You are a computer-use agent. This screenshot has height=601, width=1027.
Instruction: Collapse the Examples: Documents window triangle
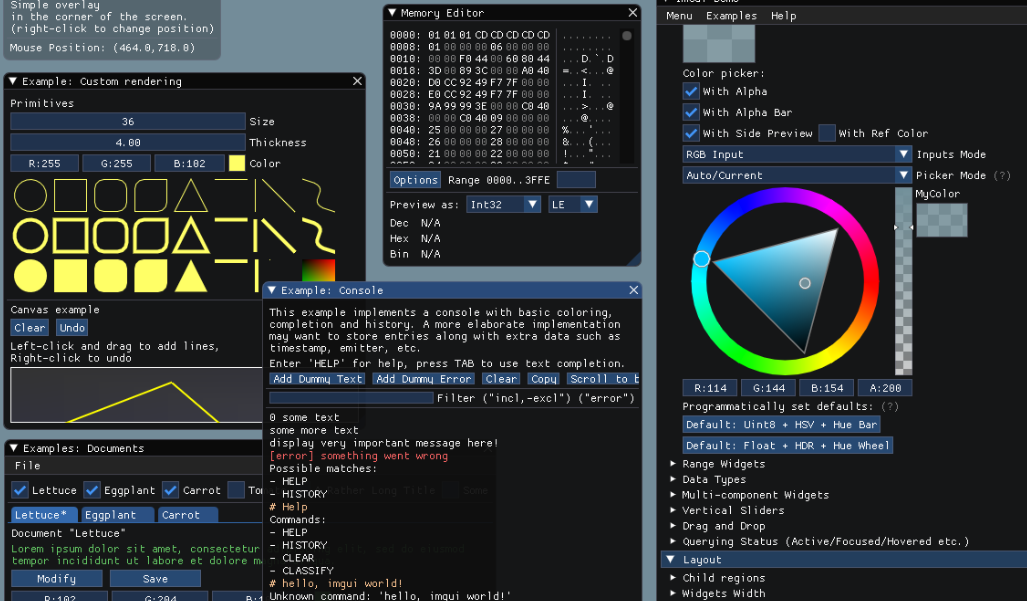tap(13, 448)
